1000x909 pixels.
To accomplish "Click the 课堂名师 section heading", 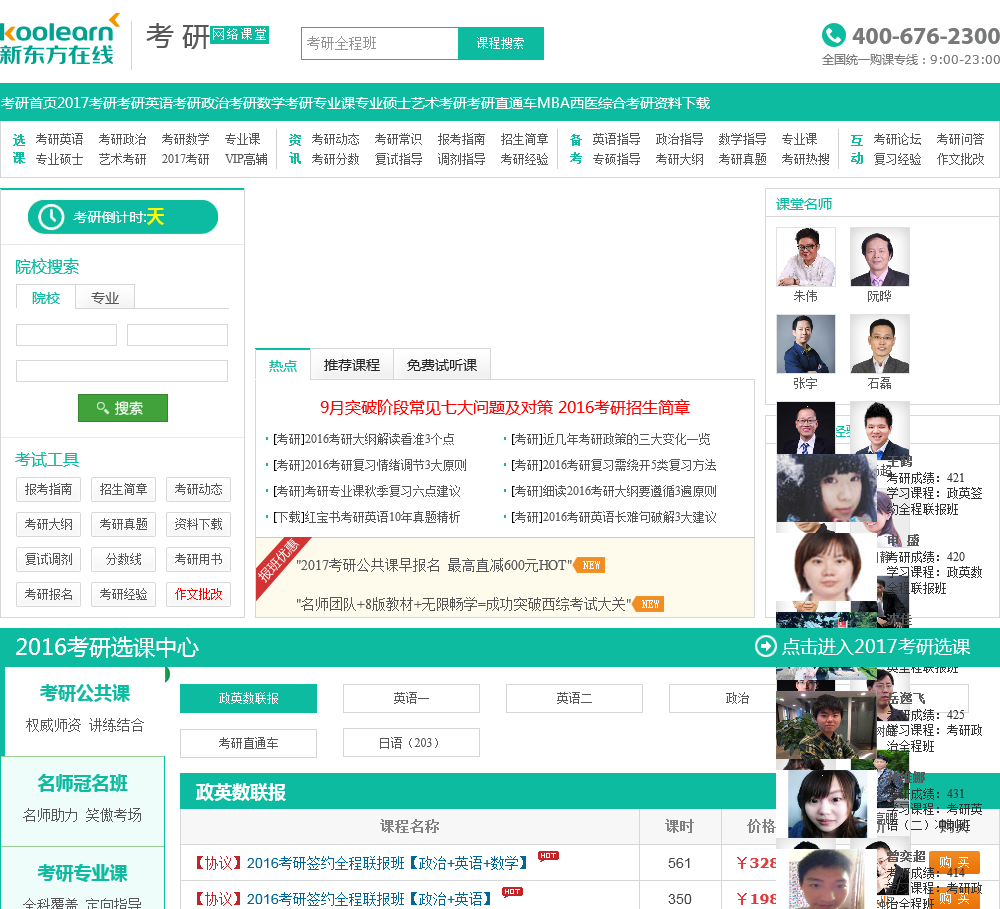I will 804,204.
